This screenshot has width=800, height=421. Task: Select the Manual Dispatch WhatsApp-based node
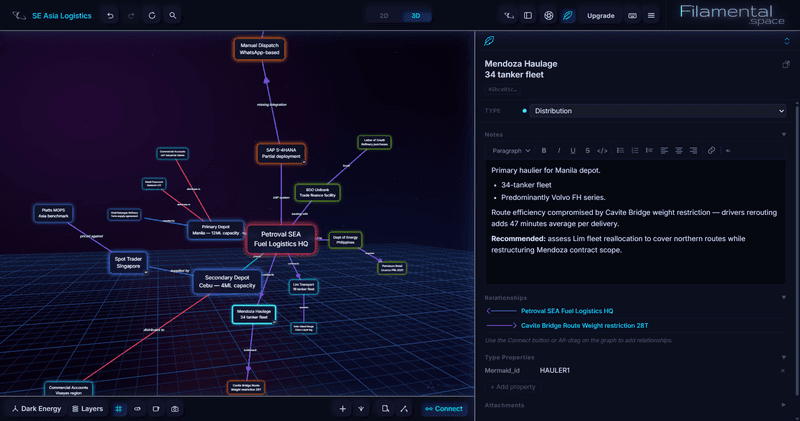coord(259,49)
